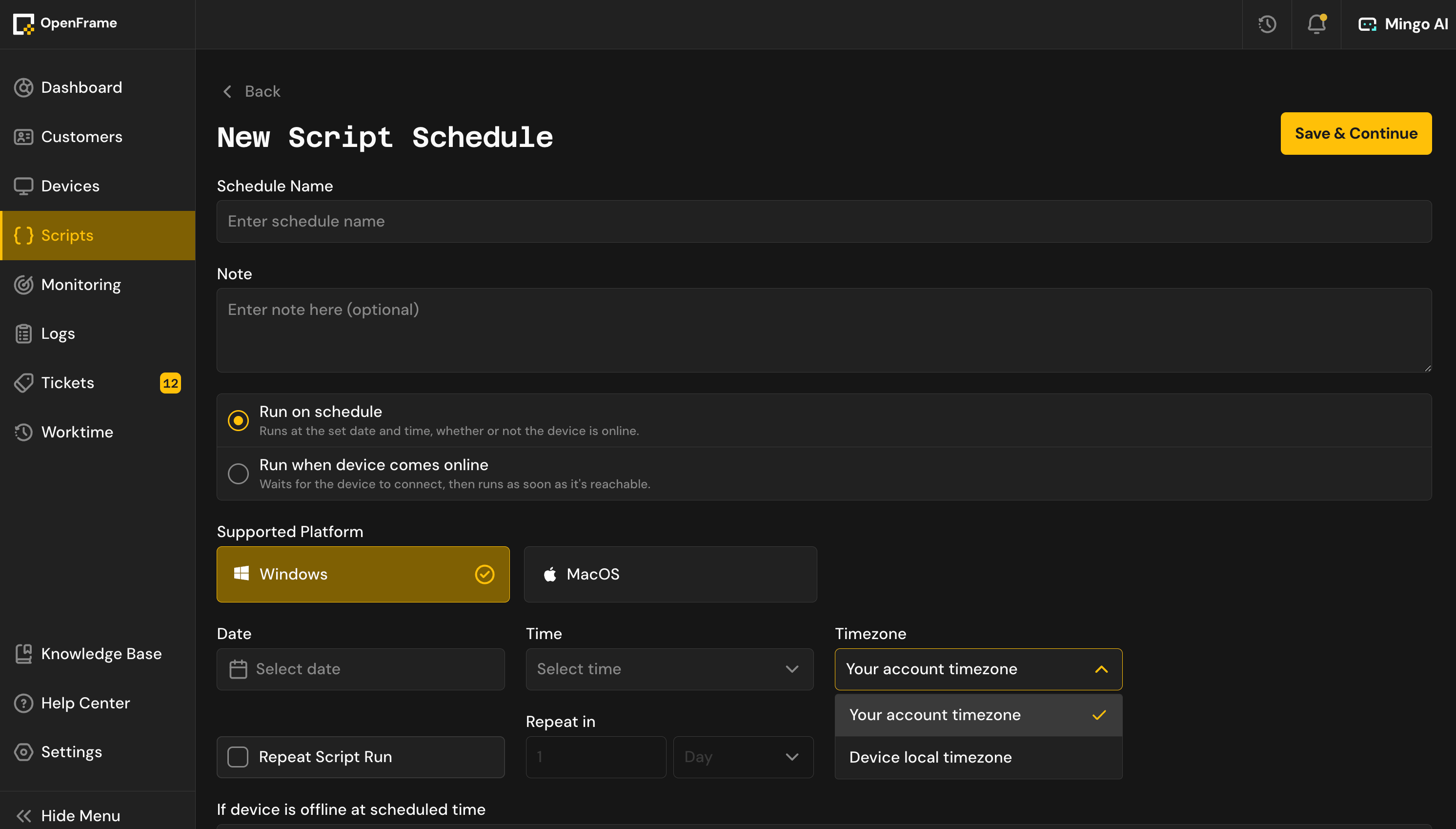Click the Schedule Name input field
Viewport: 1456px width, 829px height.
824,222
